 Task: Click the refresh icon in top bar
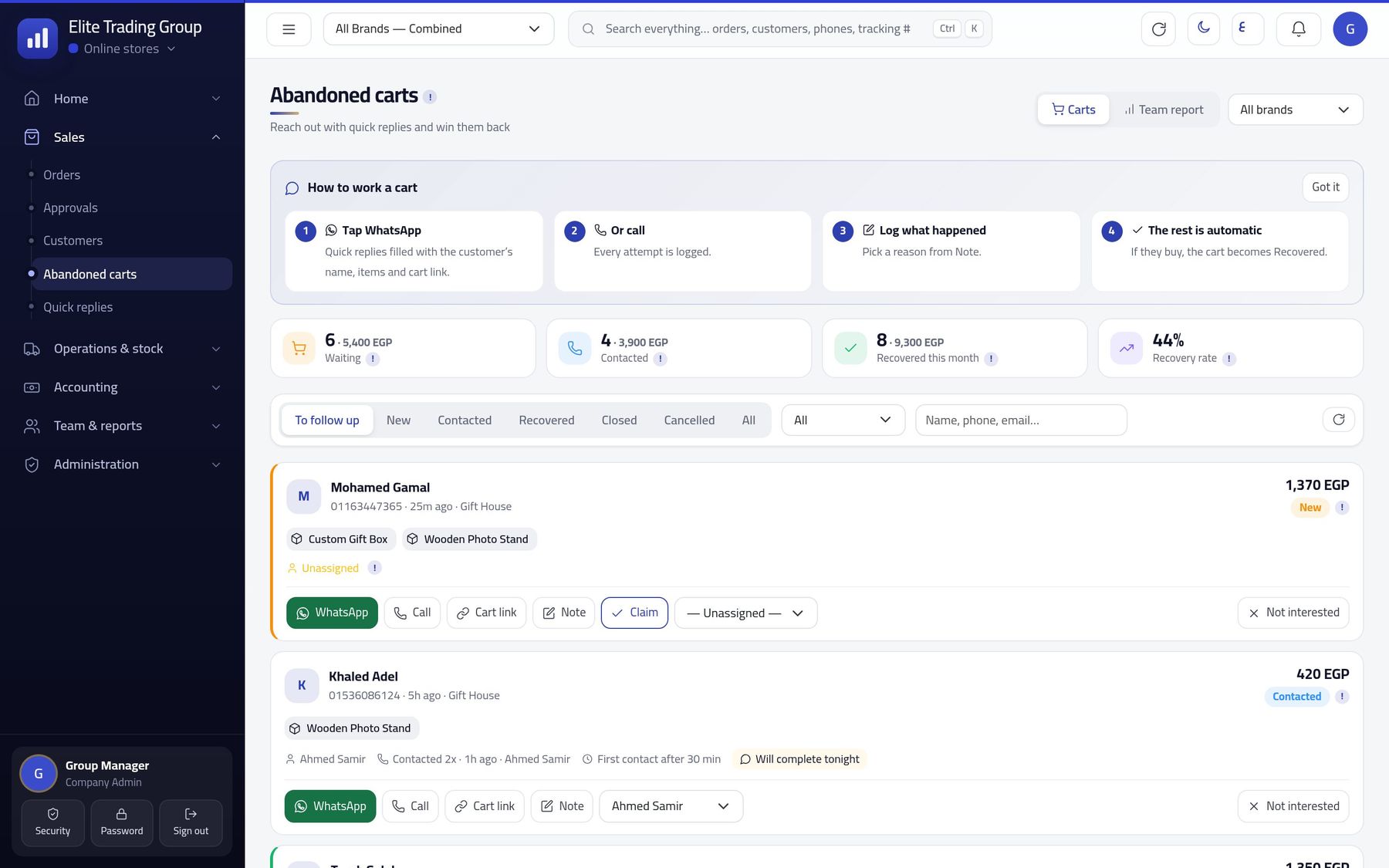(x=1158, y=29)
